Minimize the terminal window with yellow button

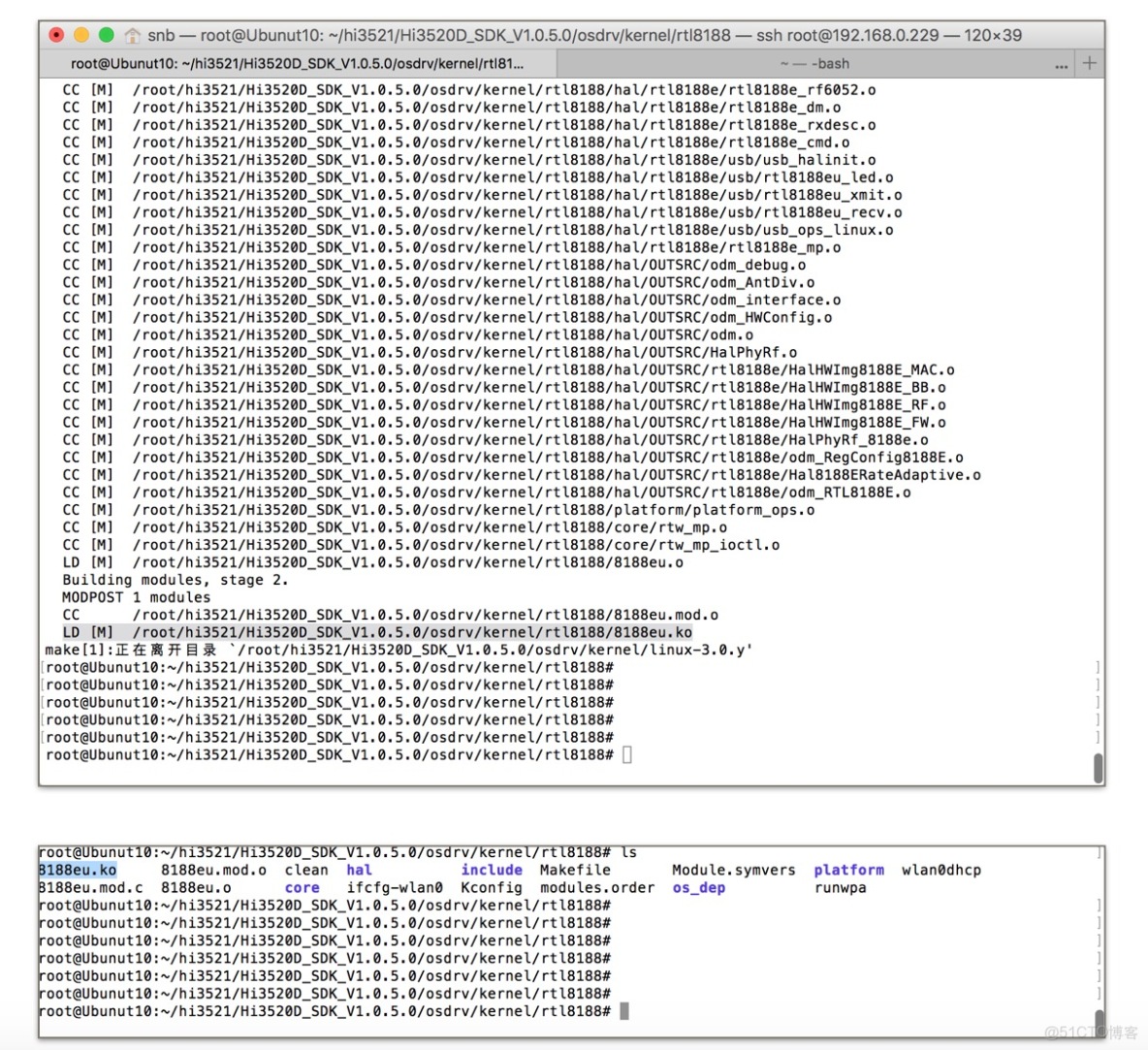(81, 34)
